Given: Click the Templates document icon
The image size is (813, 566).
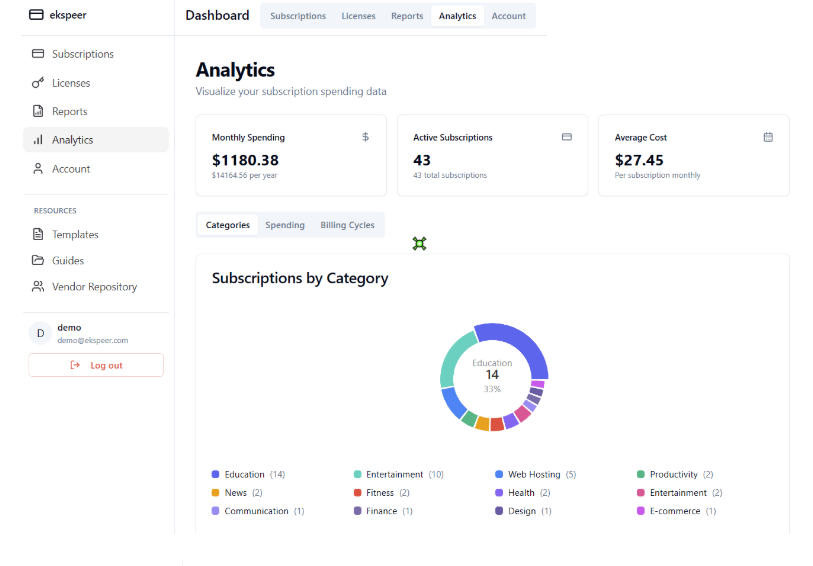Looking at the screenshot, I should click(38, 234).
